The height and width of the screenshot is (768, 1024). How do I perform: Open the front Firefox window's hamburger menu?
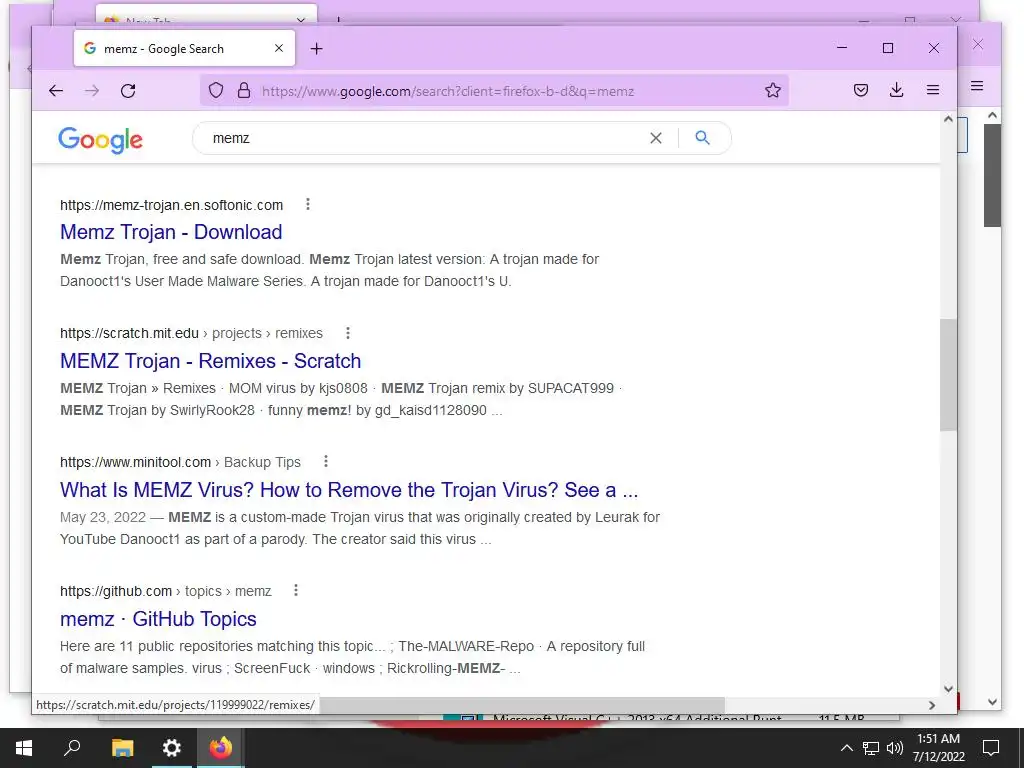tap(933, 90)
